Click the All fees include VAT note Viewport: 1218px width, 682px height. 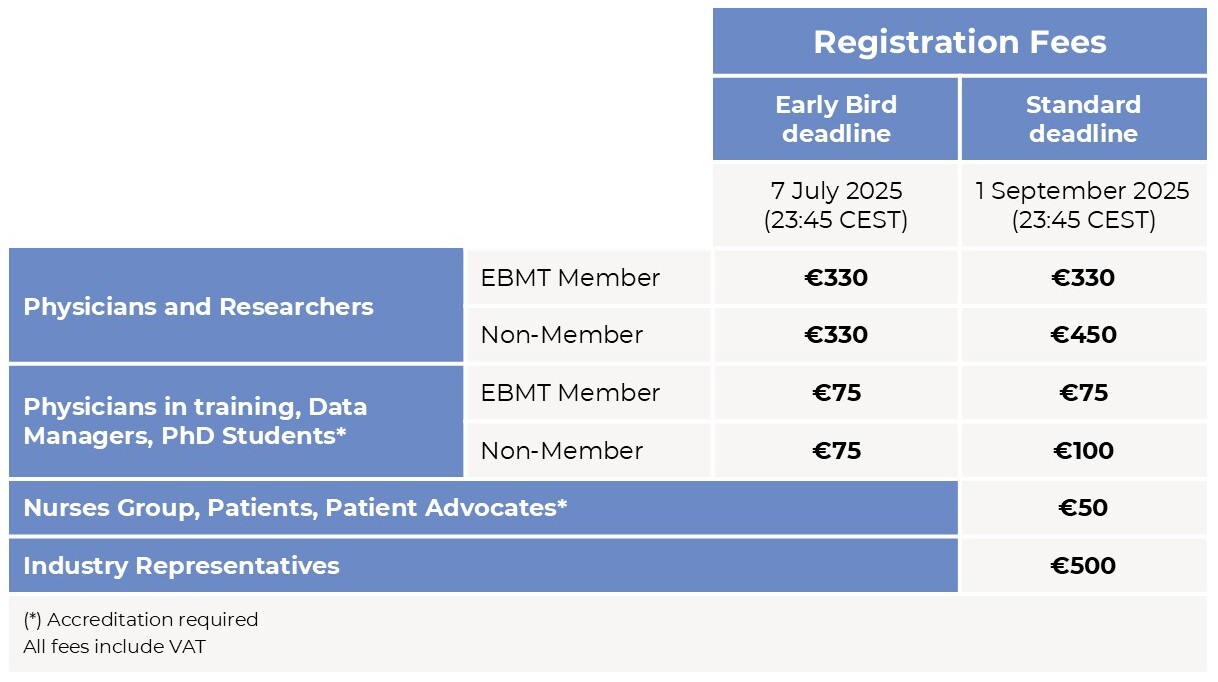tap(114, 646)
